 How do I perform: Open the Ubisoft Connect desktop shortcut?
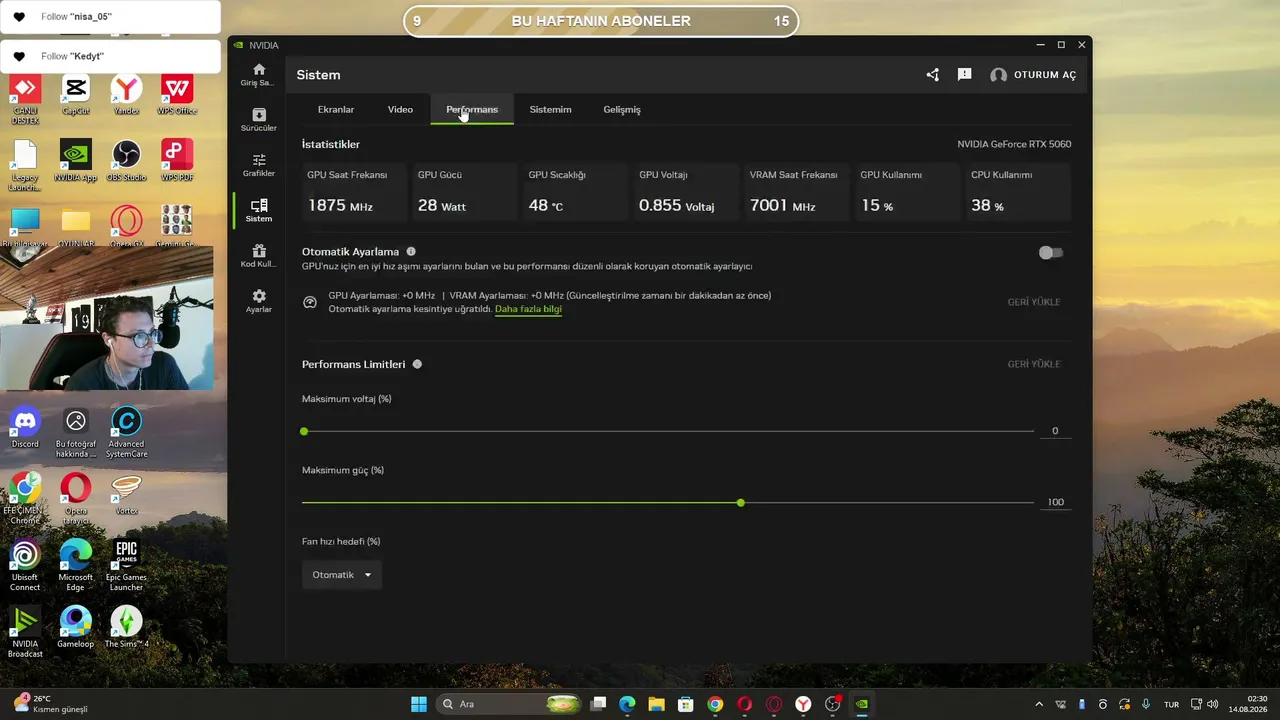click(x=25, y=566)
